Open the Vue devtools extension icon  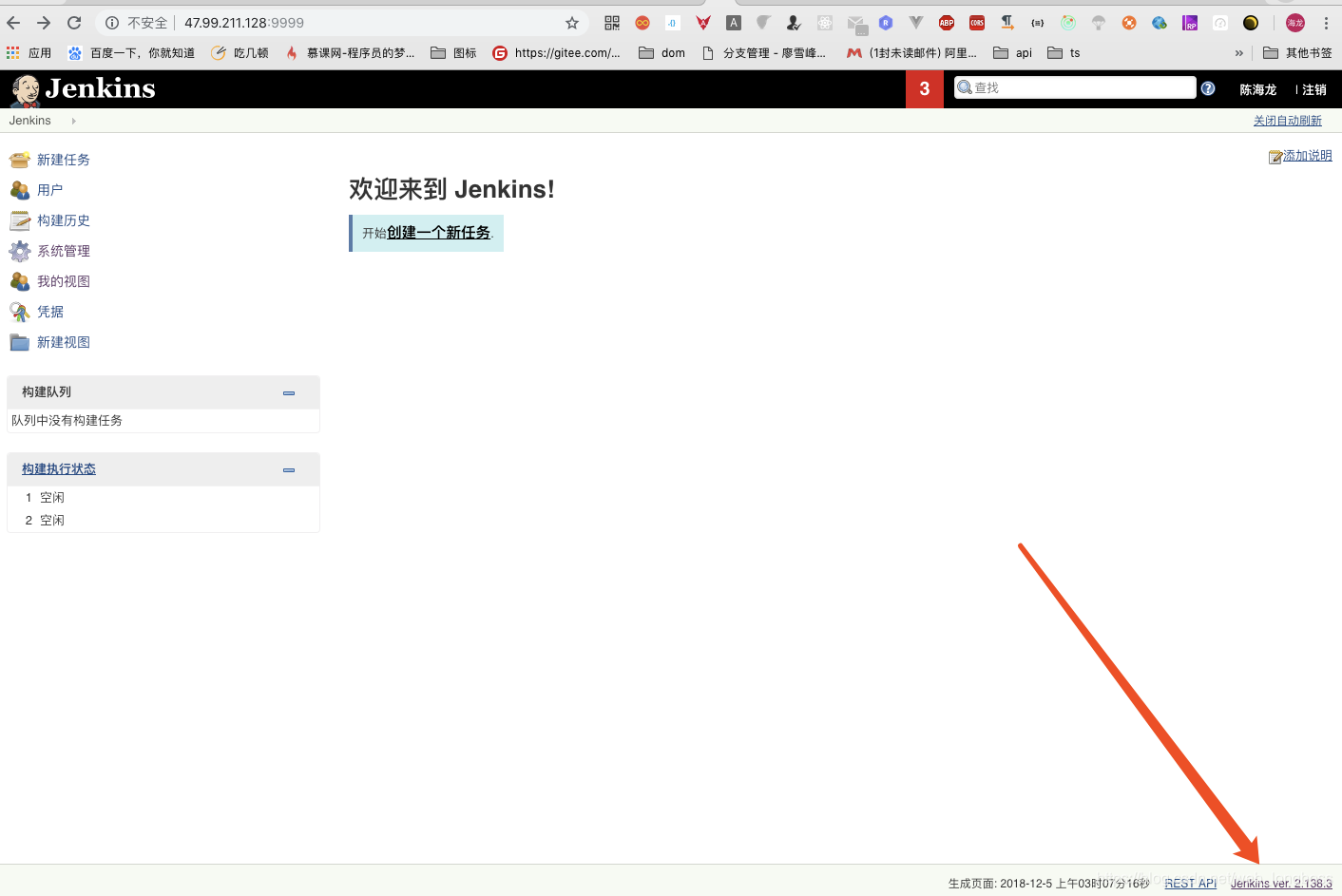click(x=916, y=23)
